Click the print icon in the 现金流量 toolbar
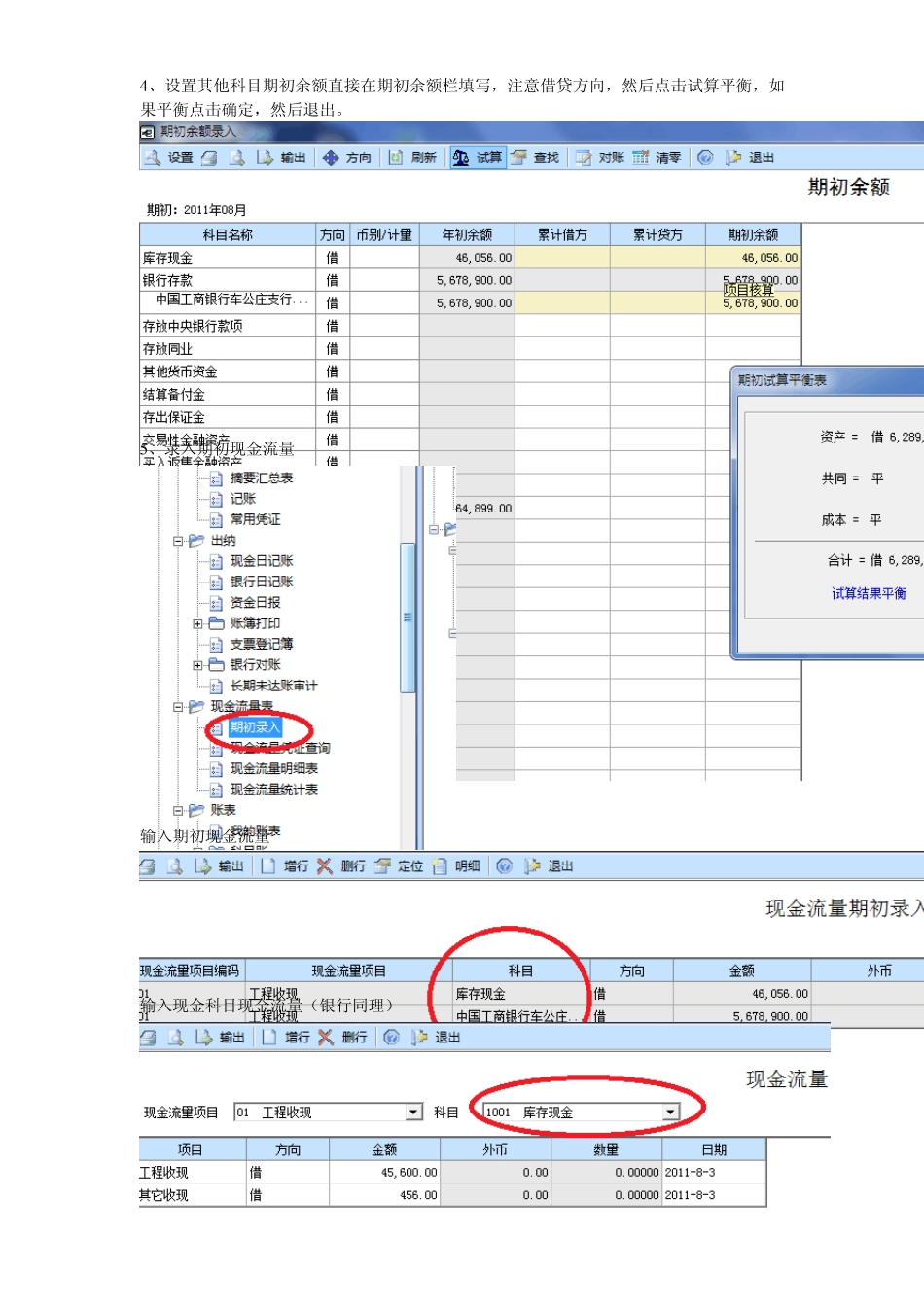Screen dimensions: 924x1307 pos(148,1038)
